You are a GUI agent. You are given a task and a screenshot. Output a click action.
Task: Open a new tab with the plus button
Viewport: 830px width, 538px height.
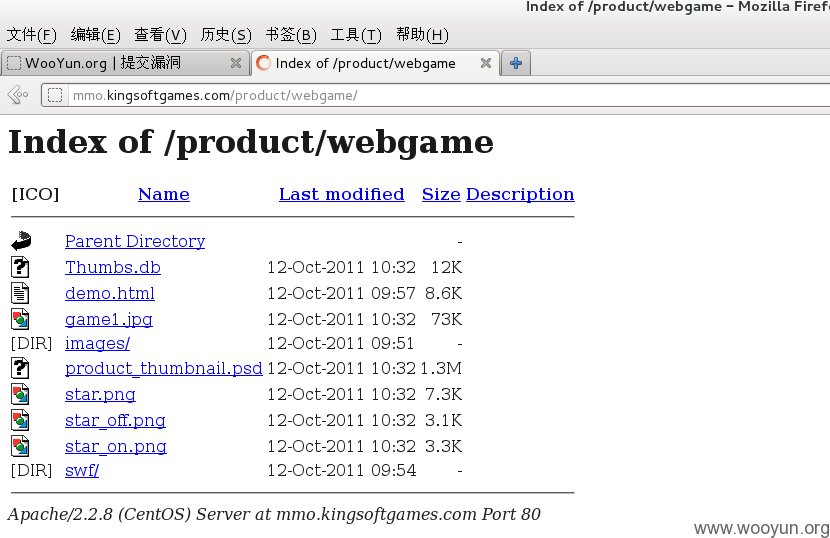pyautogui.click(x=516, y=64)
